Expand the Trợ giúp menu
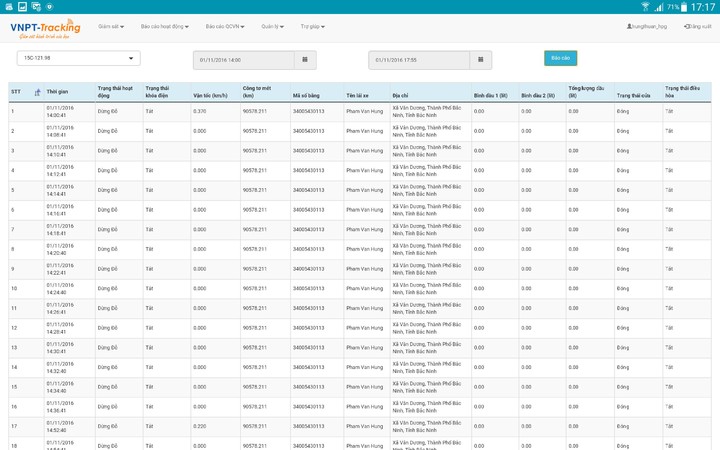Image resolution: width=720 pixels, height=450 pixels. coord(312,27)
